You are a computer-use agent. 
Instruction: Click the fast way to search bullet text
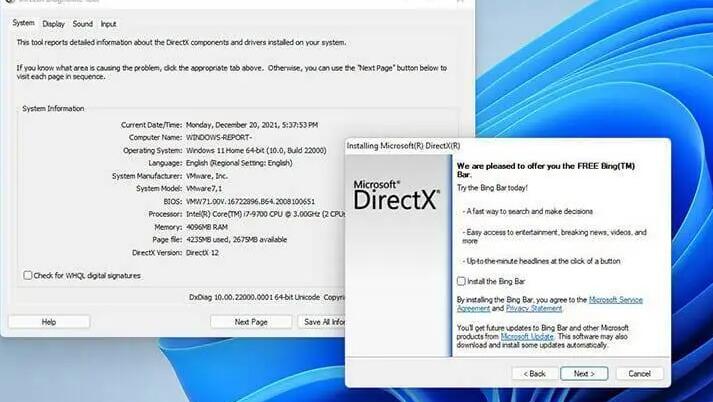527,211
